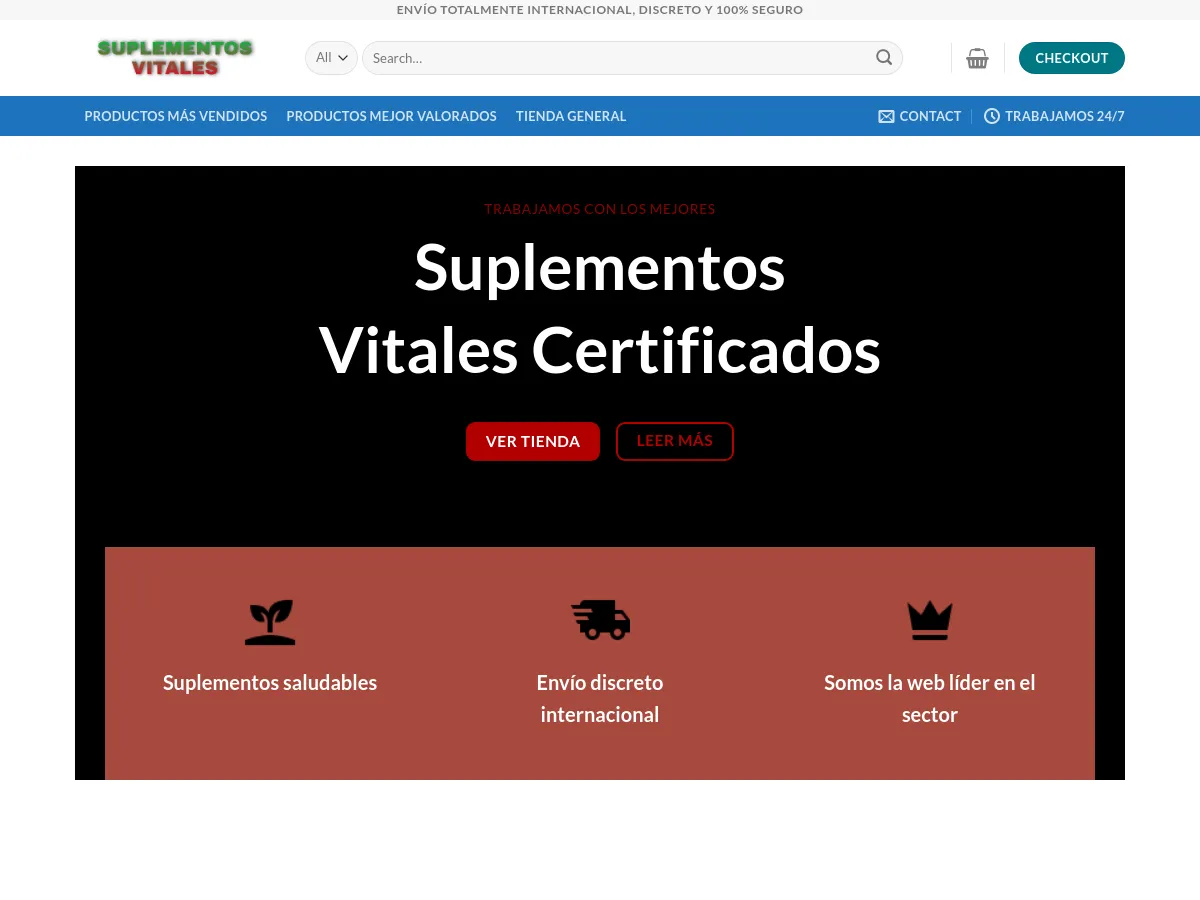The width and height of the screenshot is (1200, 900).
Task: Open the All category dropdown
Action: coord(330,57)
